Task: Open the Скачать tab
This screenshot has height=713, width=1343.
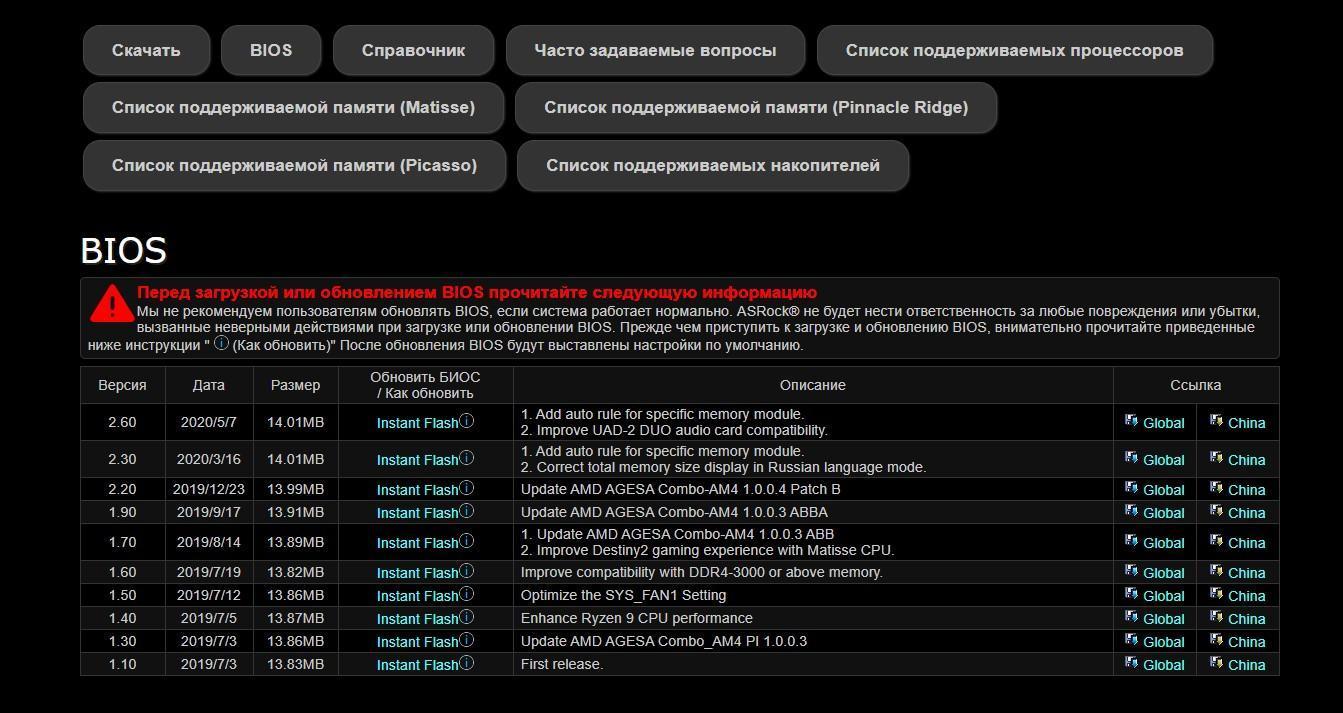Action: point(146,50)
